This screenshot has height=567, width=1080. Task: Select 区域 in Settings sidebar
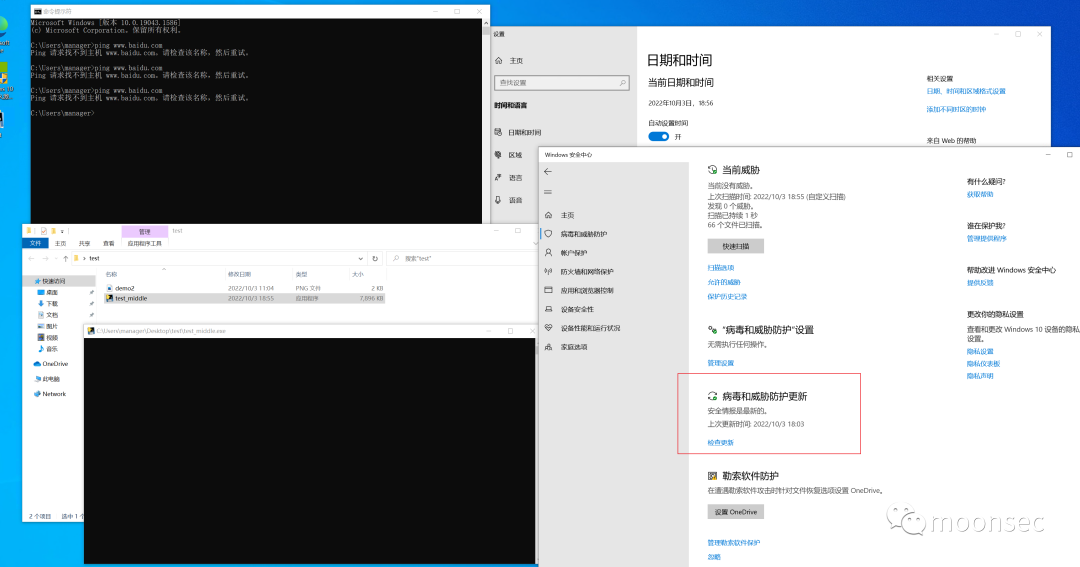509,155
